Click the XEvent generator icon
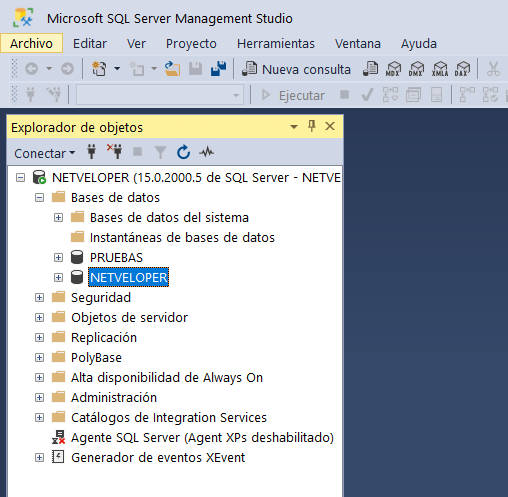 click(58, 457)
